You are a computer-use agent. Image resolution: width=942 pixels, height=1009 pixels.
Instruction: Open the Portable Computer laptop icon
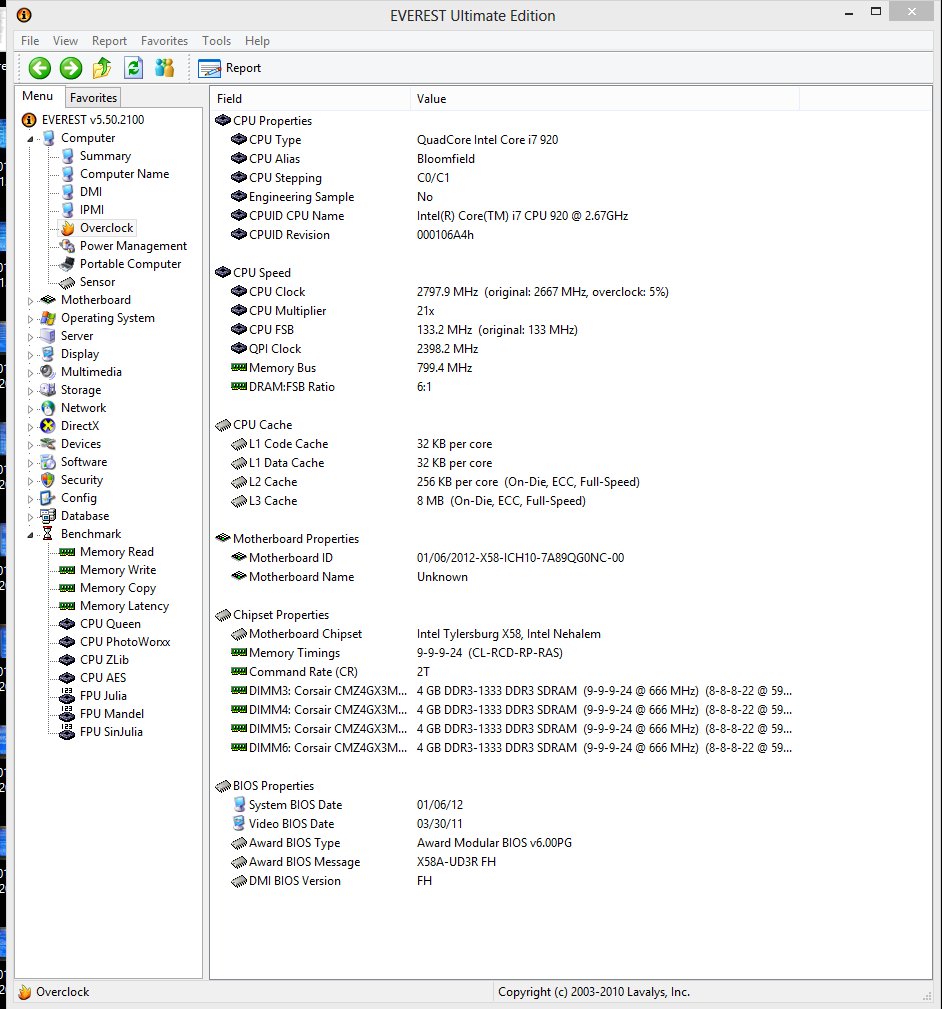click(68, 264)
